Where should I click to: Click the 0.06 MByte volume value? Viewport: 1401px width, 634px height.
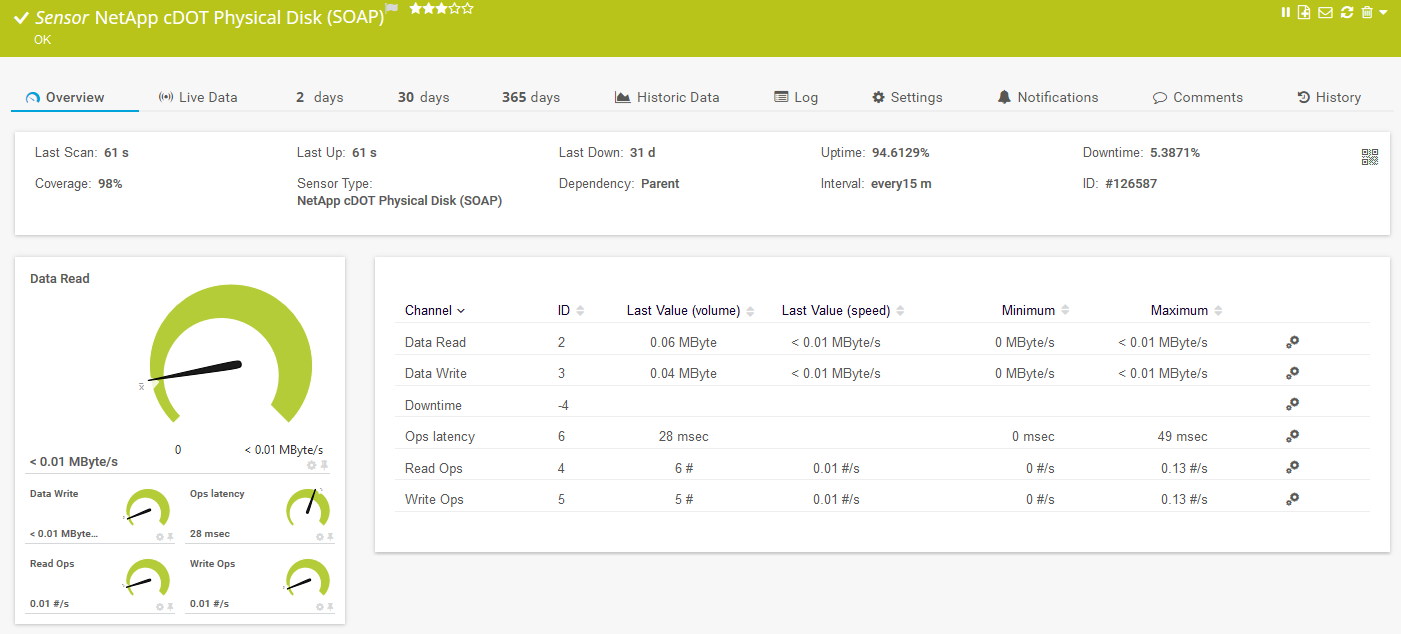(x=683, y=342)
